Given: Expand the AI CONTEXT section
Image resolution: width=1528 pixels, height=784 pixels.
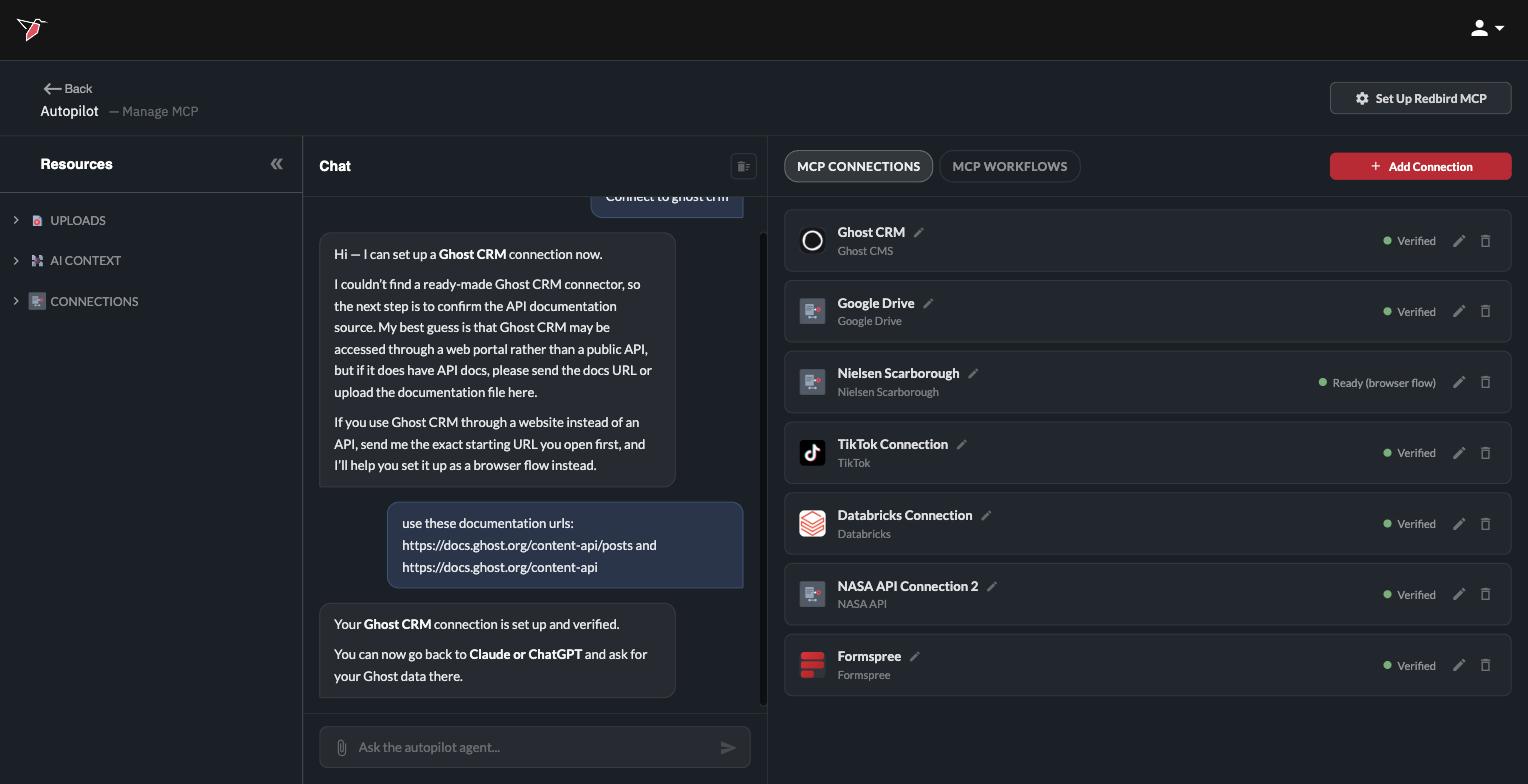Looking at the screenshot, I should (x=16, y=260).
